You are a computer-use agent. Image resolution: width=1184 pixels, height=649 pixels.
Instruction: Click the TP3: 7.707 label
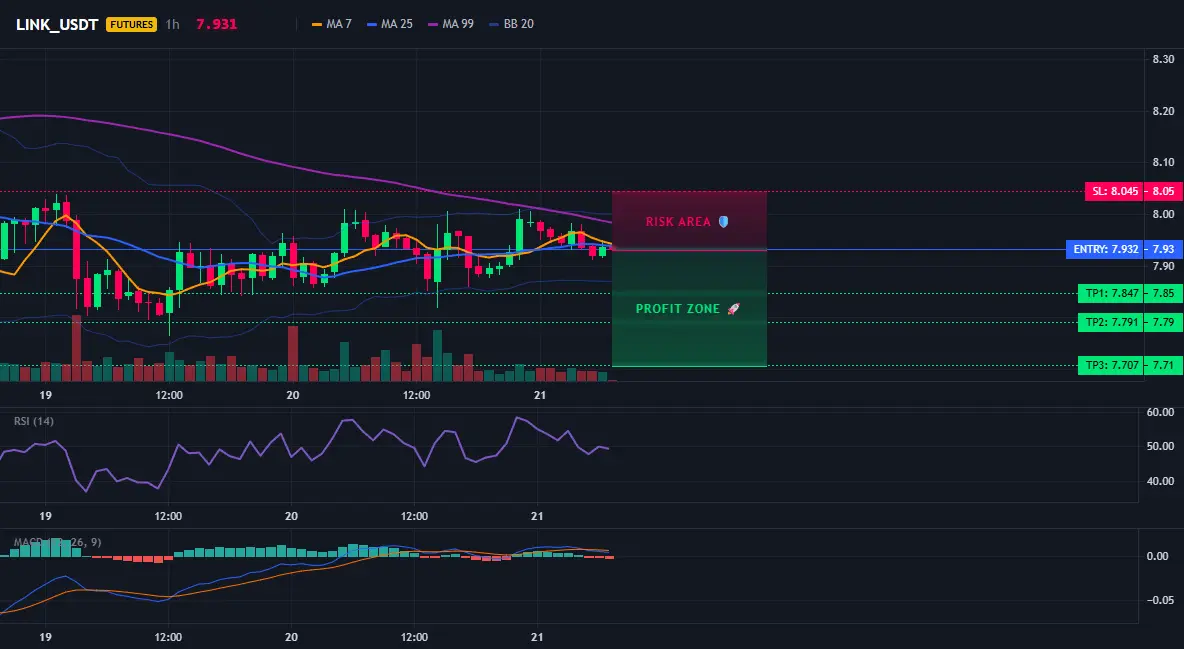pyautogui.click(x=1111, y=366)
